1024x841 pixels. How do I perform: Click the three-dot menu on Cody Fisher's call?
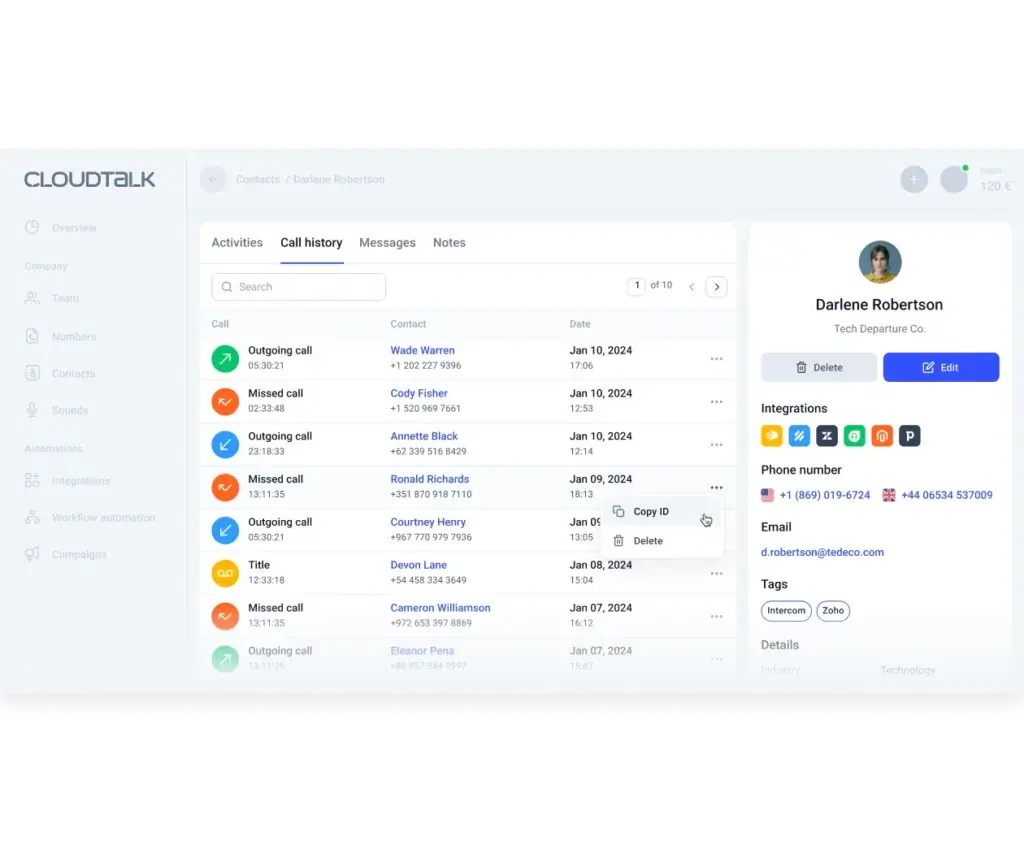[x=716, y=401]
